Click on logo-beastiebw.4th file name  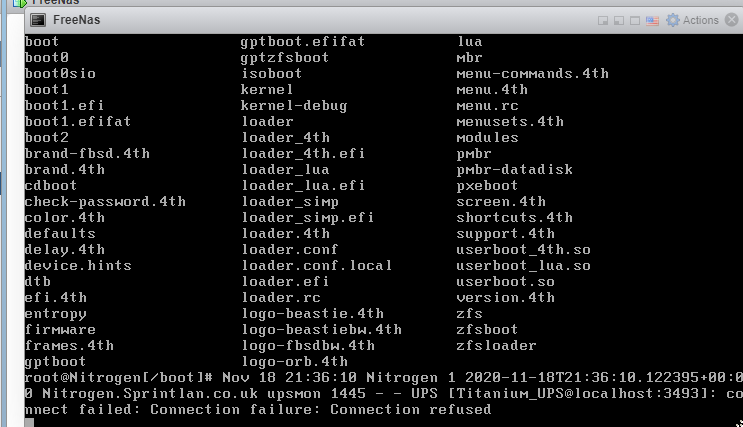(322, 329)
